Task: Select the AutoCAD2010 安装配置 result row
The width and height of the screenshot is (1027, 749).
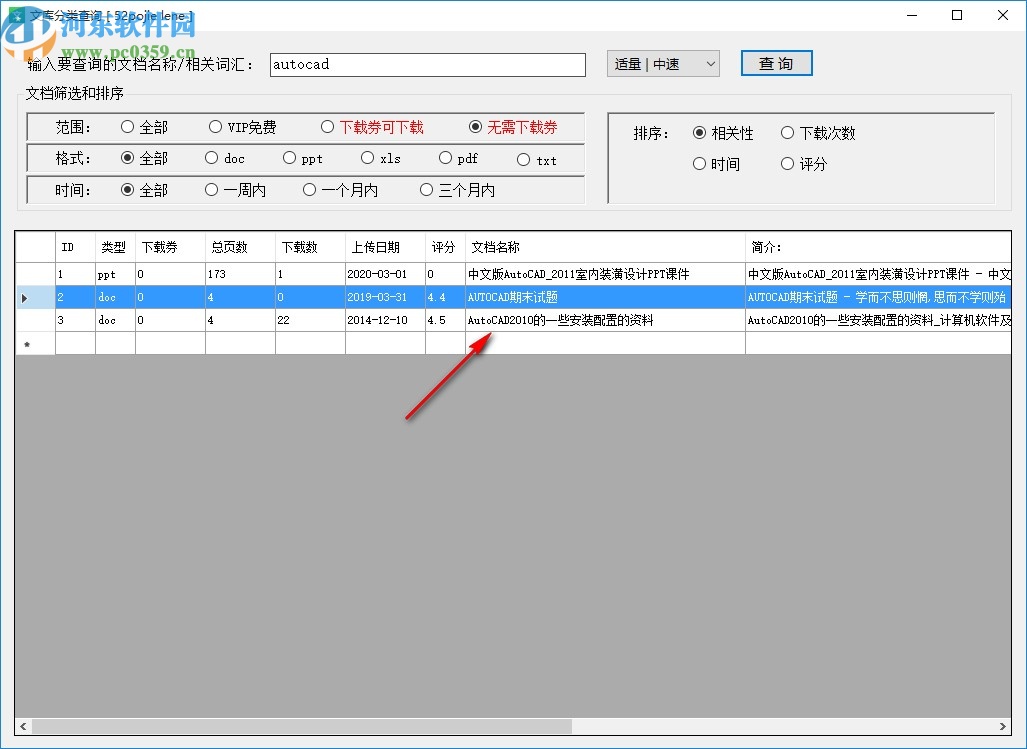Action: point(545,320)
